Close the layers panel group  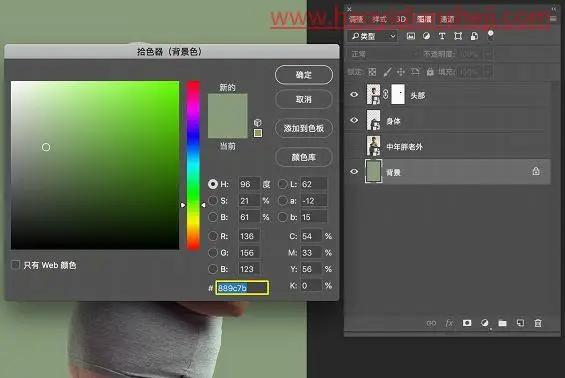[x=349, y=8]
